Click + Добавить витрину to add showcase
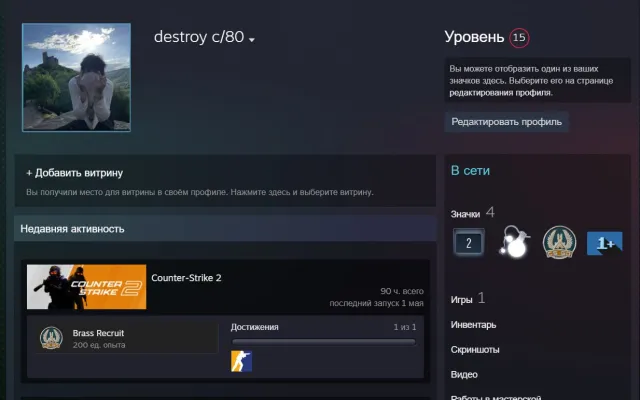640x400 pixels. pos(75,173)
